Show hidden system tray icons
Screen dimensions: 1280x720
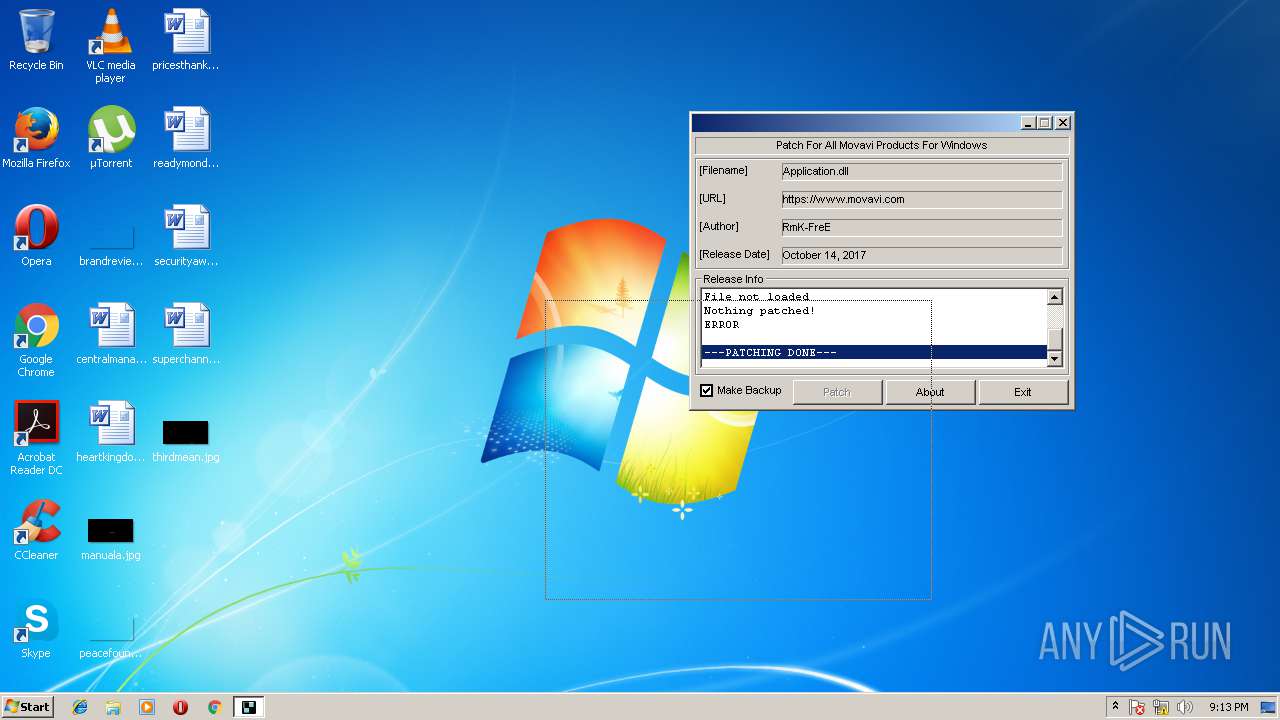[1115, 707]
